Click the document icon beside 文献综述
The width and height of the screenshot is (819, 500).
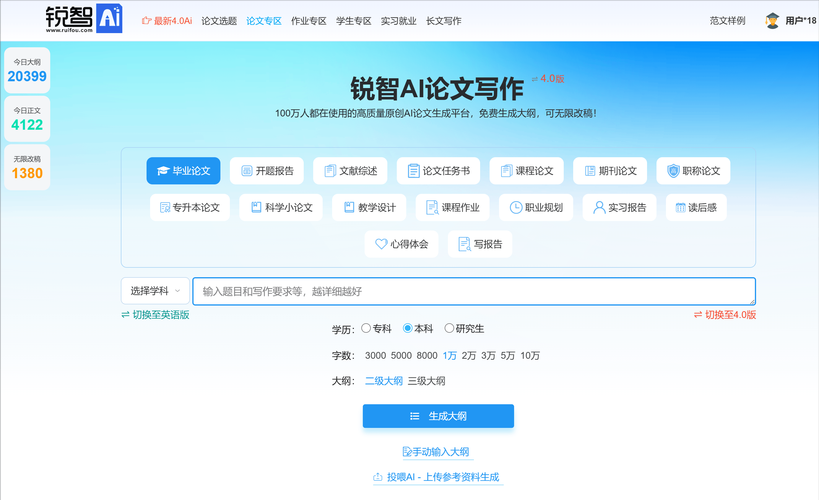(330, 171)
